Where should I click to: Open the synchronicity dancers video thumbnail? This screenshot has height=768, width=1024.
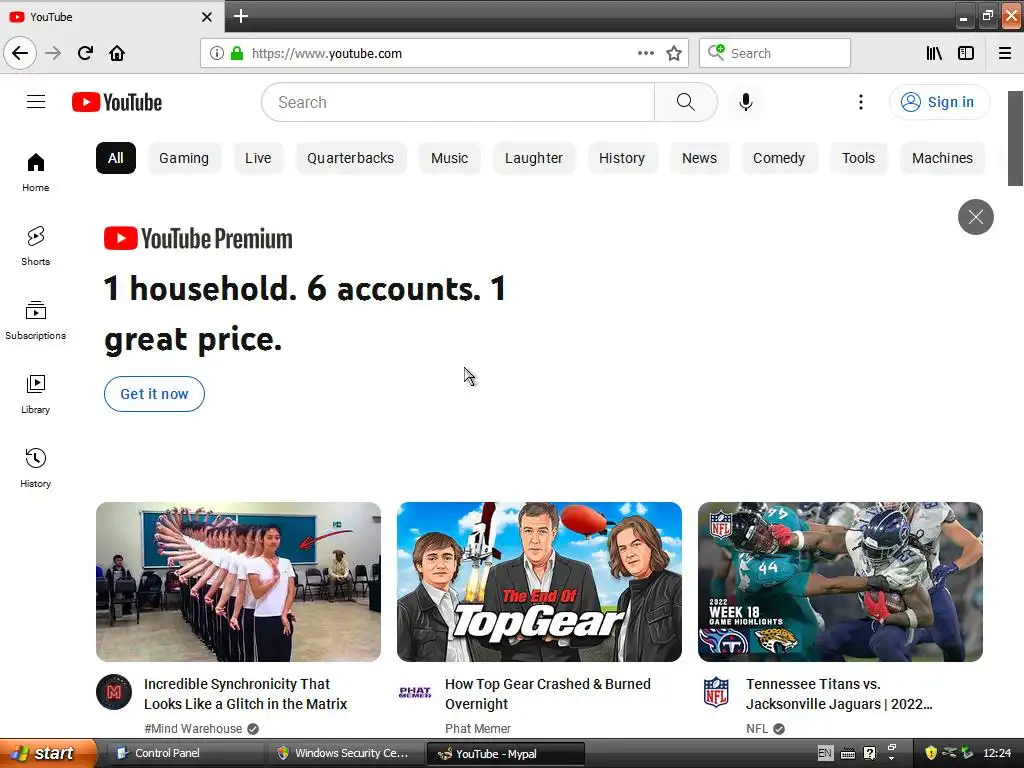tap(238, 582)
